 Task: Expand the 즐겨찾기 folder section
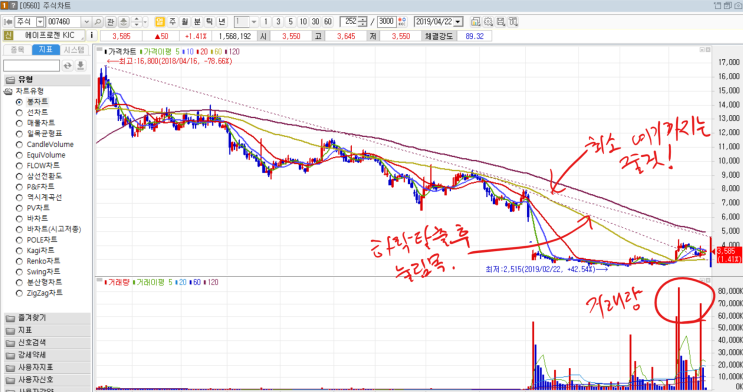[46, 318]
